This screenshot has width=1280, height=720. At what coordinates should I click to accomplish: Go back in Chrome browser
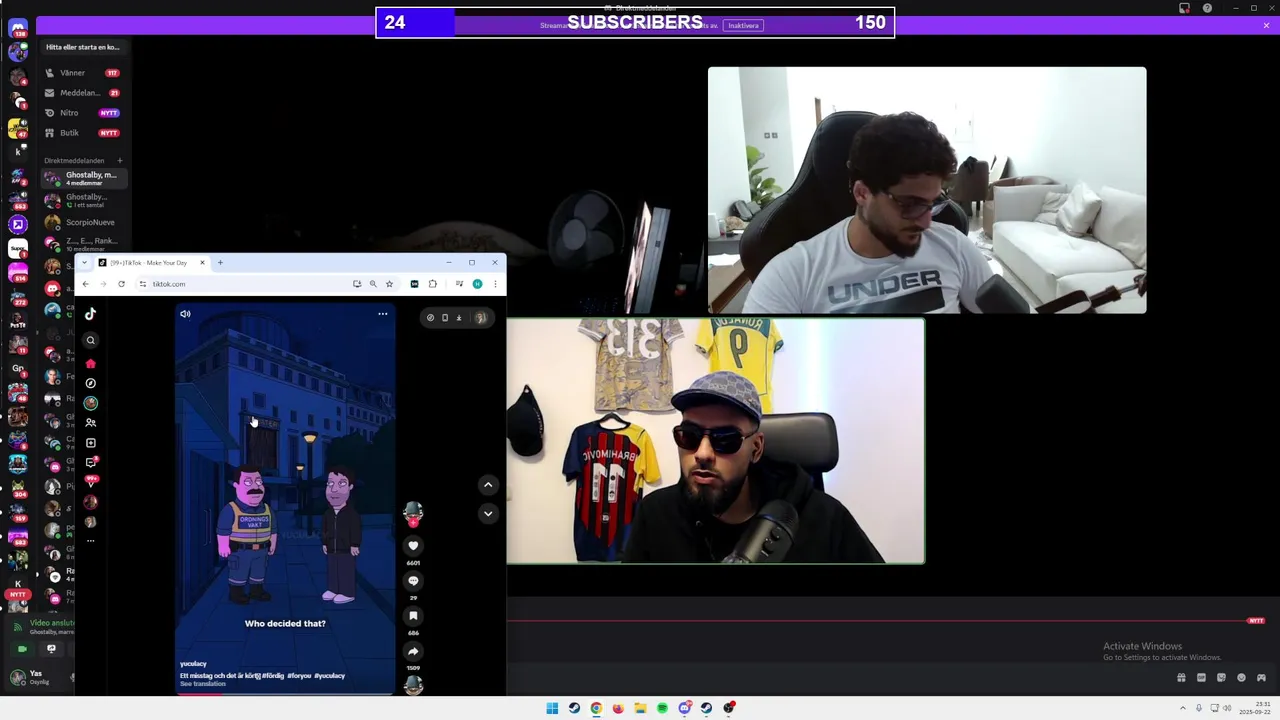coord(86,284)
